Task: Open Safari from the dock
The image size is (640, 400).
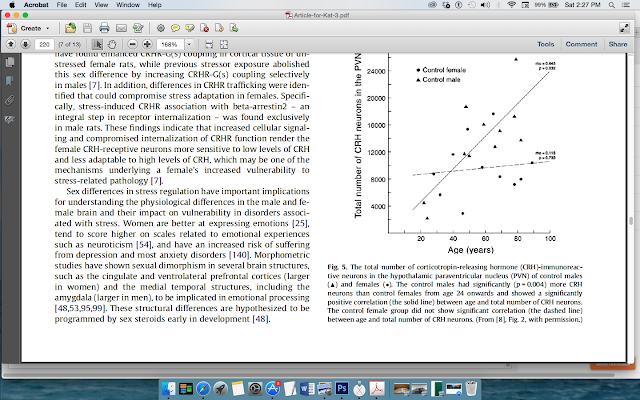Action: pyautogui.click(x=203, y=389)
